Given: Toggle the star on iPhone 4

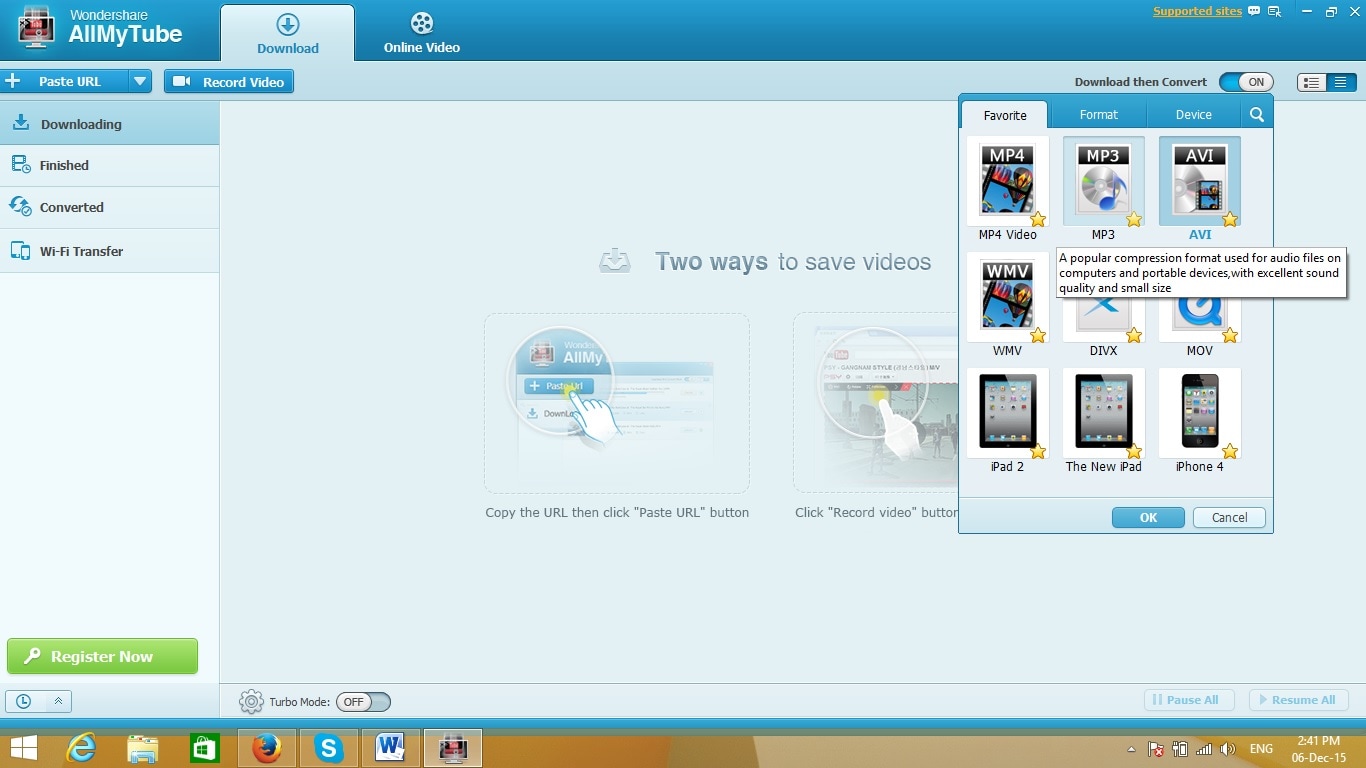Looking at the screenshot, I should pyautogui.click(x=1230, y=451).
